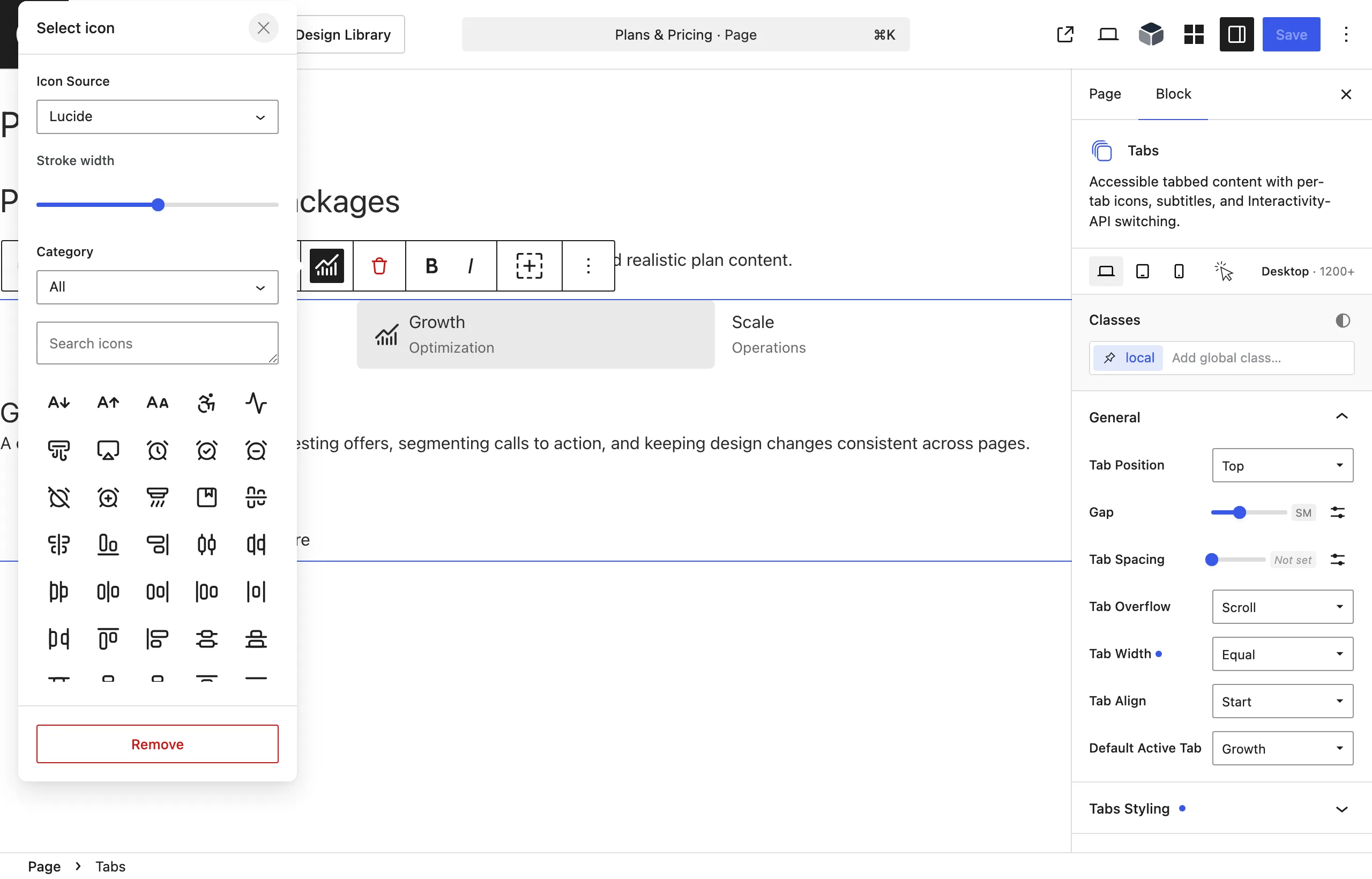Pick the album bookmark icon
1372x879 pixels.
[x=206, y=497]
